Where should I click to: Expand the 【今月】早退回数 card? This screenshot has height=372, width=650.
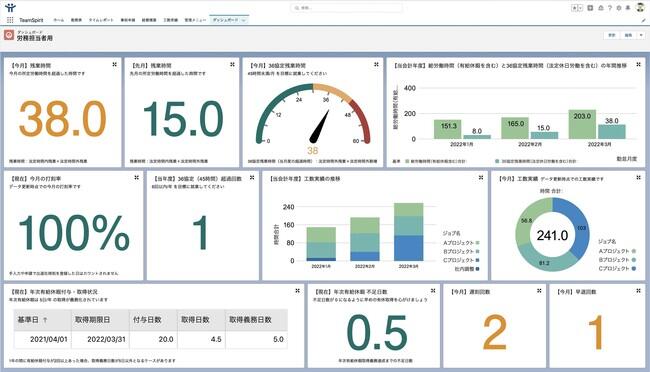coord(638,291)
